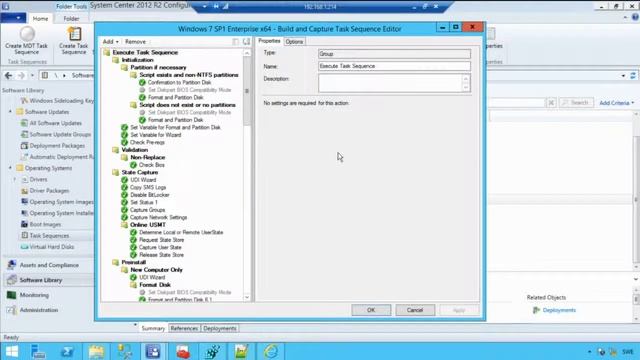The image size is (640, 360).
Task: Open Server Manager from the taskbar
Action: click(x=38, y=352)
